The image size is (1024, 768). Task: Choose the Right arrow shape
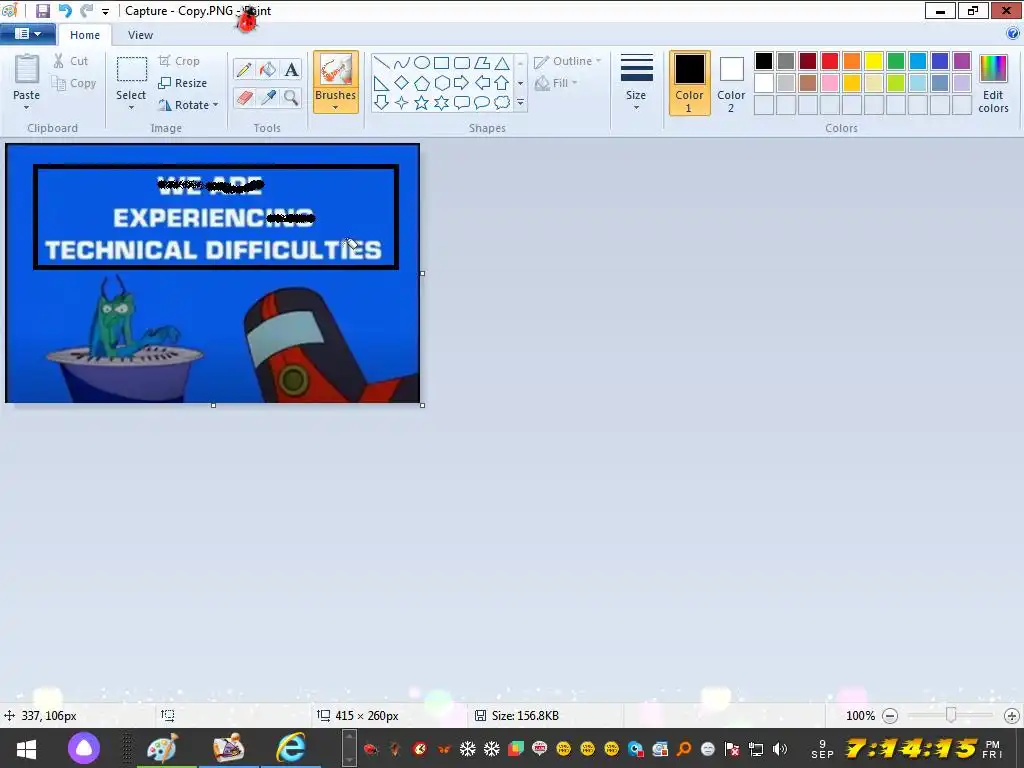click(462, 83)
